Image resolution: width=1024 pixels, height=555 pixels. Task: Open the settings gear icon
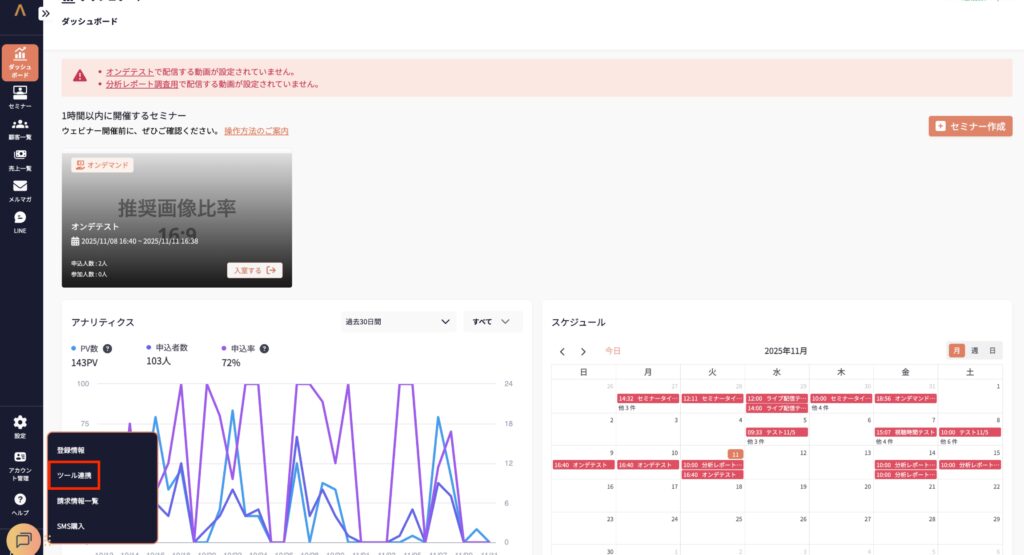tap(20, 427)
